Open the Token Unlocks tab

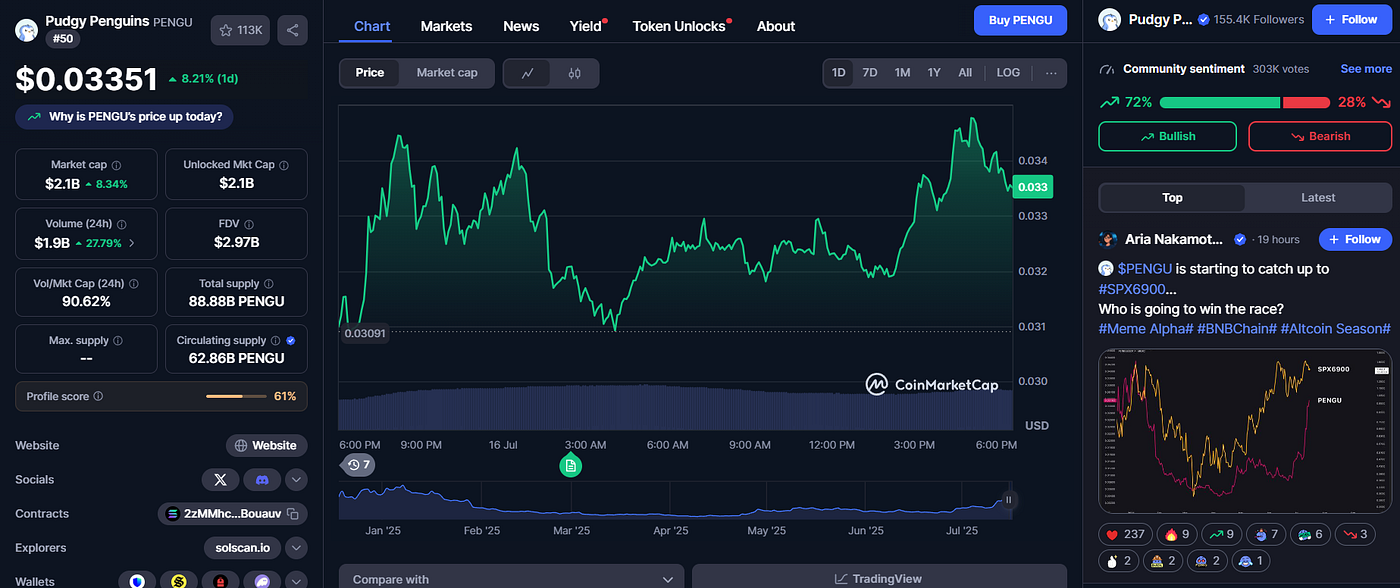coord(680,26)
